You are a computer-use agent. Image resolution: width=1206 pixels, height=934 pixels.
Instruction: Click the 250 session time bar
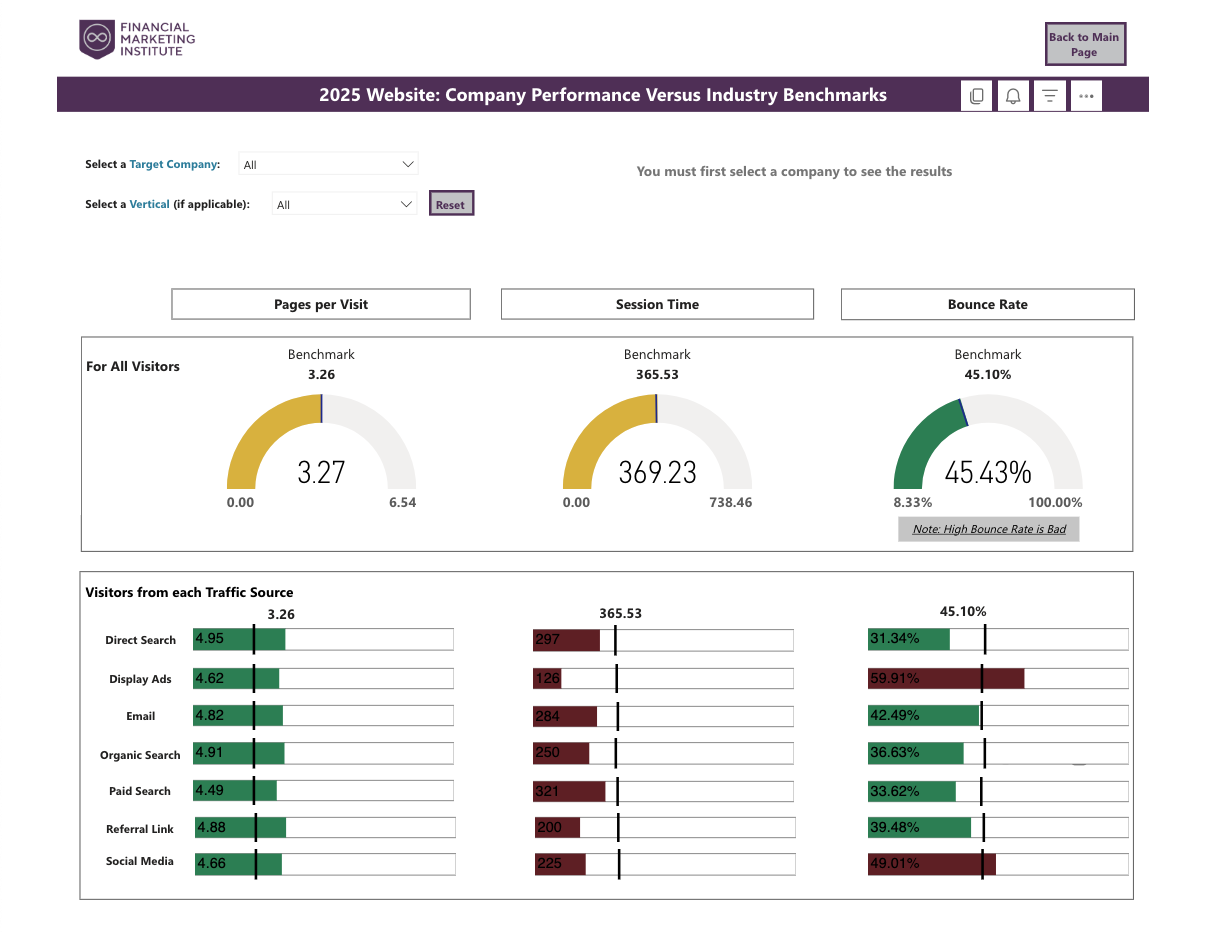[561, 752]
